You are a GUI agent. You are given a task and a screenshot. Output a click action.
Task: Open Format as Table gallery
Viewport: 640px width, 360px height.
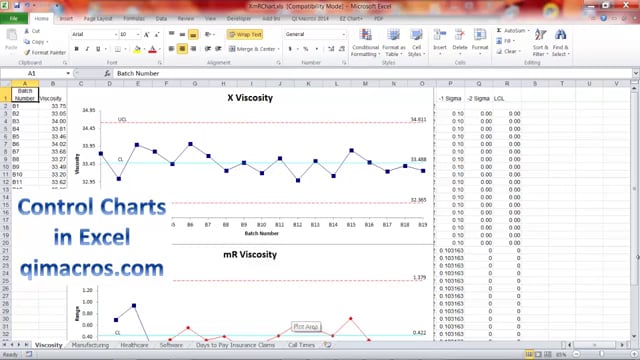point(393,42)
